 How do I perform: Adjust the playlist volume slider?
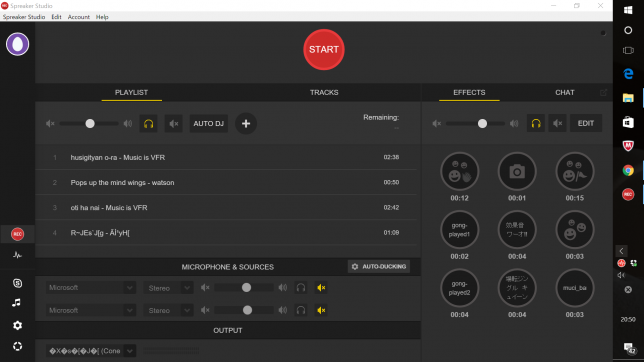click(89, 123)
